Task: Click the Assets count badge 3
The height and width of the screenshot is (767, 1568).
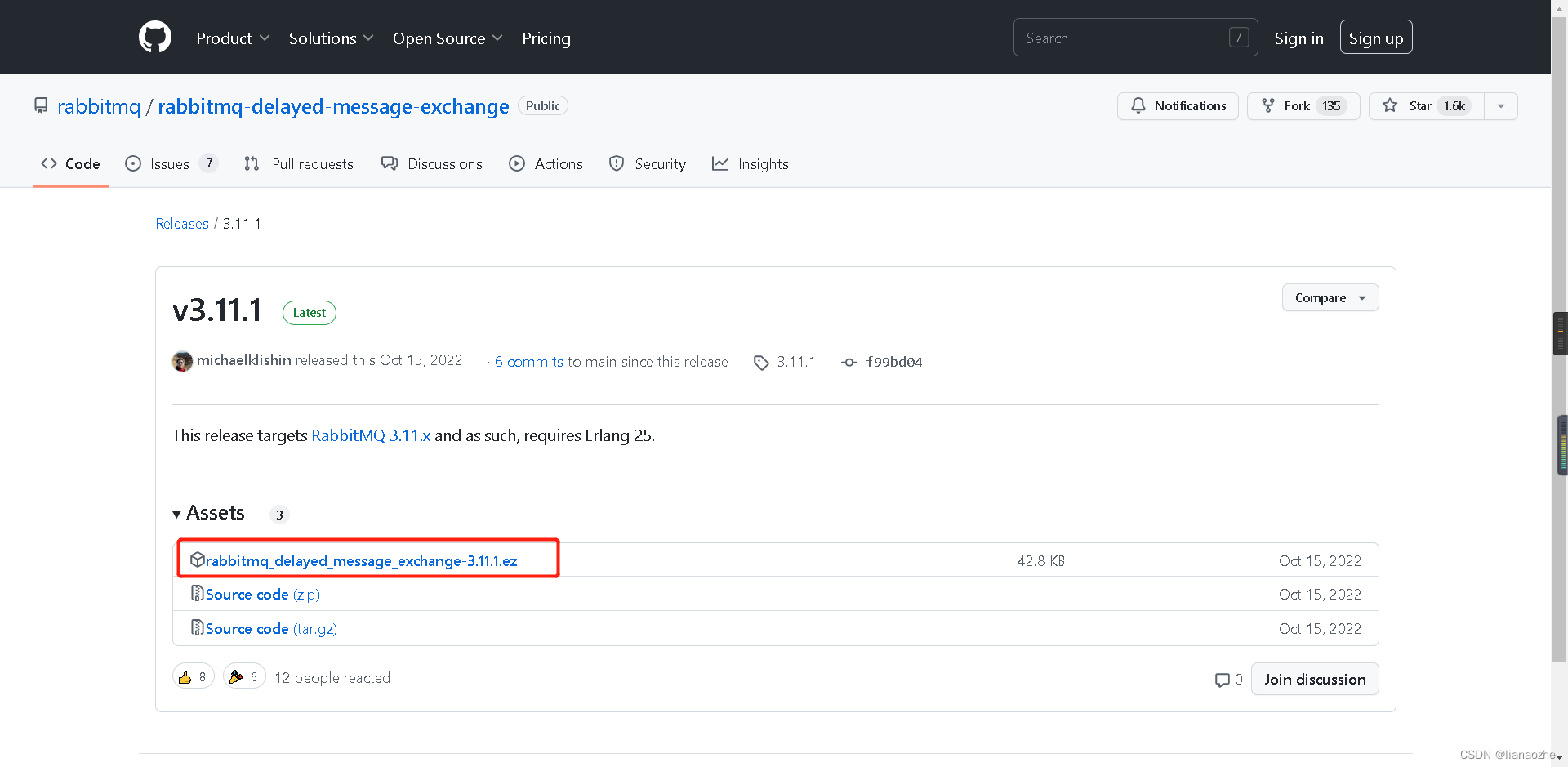Action: pos(279,515)
